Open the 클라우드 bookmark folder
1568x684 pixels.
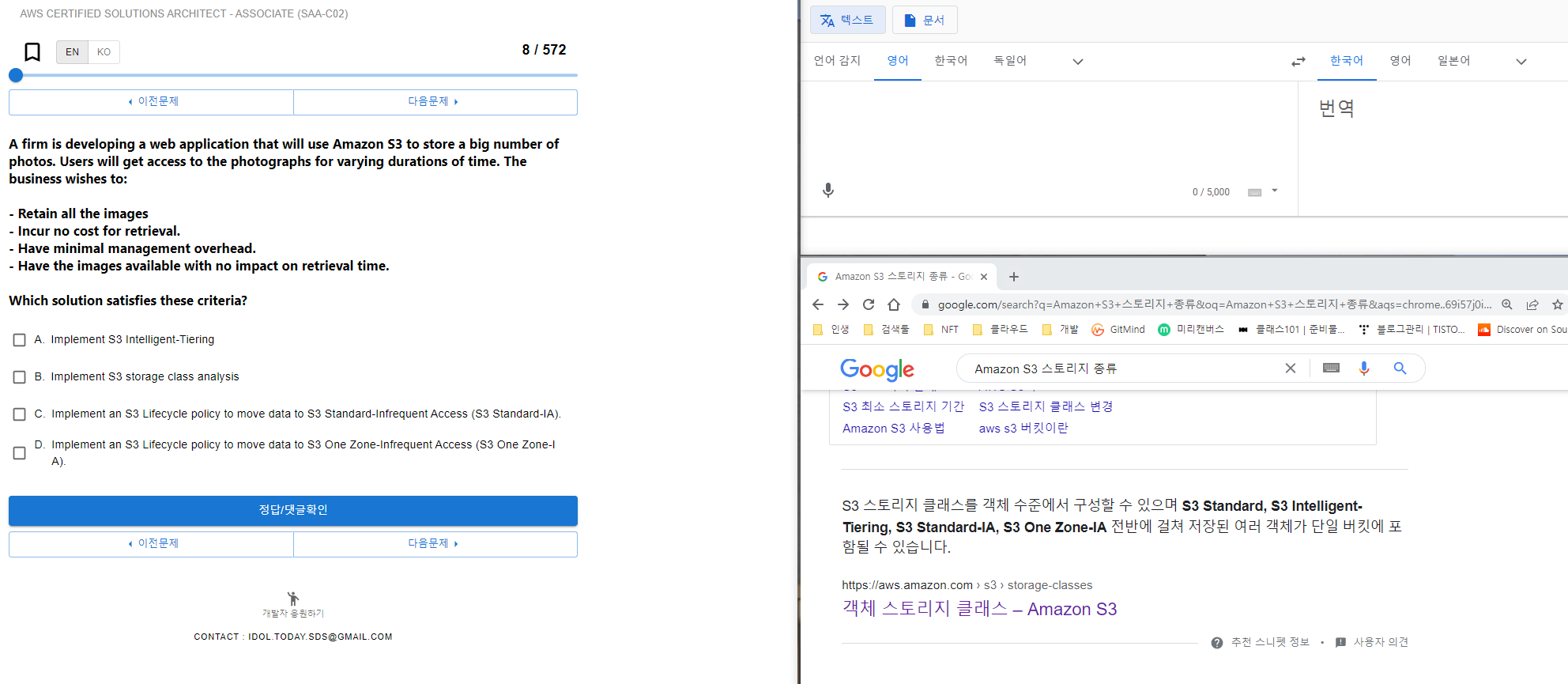[x=1001, y=330]
